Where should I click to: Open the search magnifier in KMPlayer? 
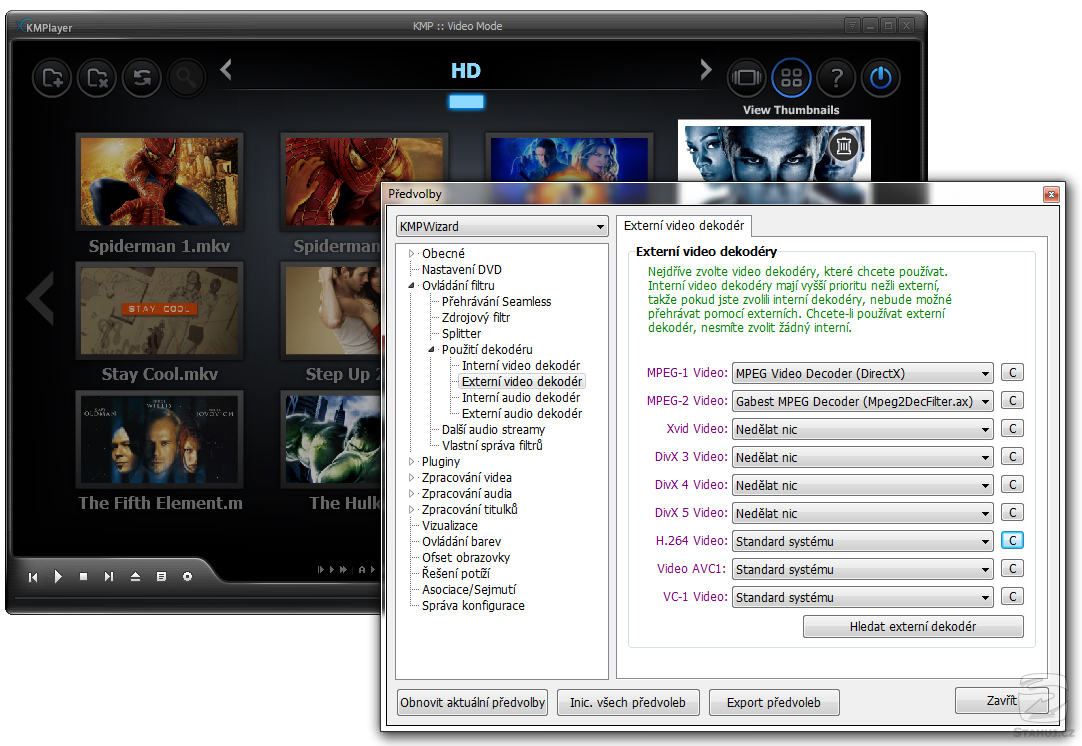click(186, 78)
